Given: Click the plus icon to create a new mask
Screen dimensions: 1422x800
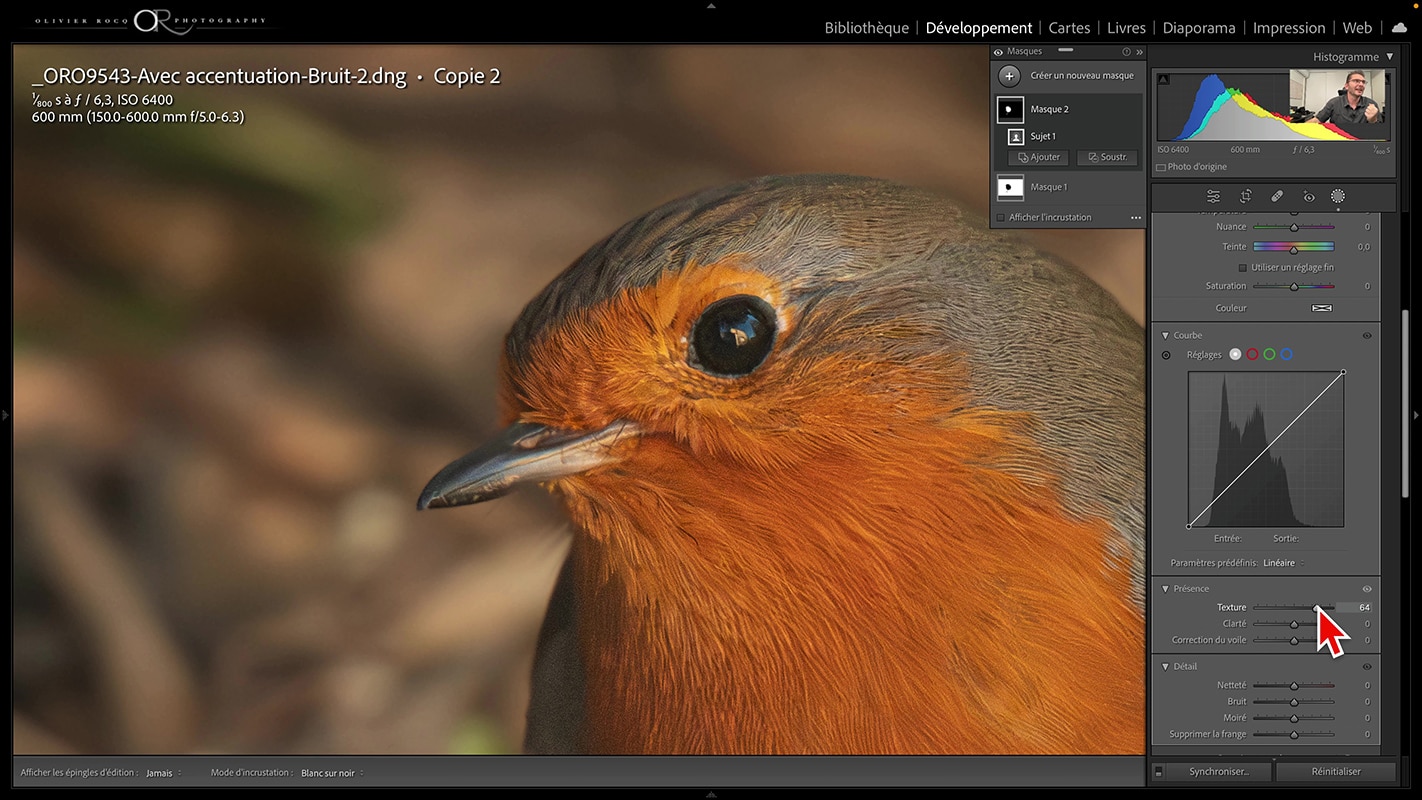Looking at the screenshot, I should [x=1010, y=76].
